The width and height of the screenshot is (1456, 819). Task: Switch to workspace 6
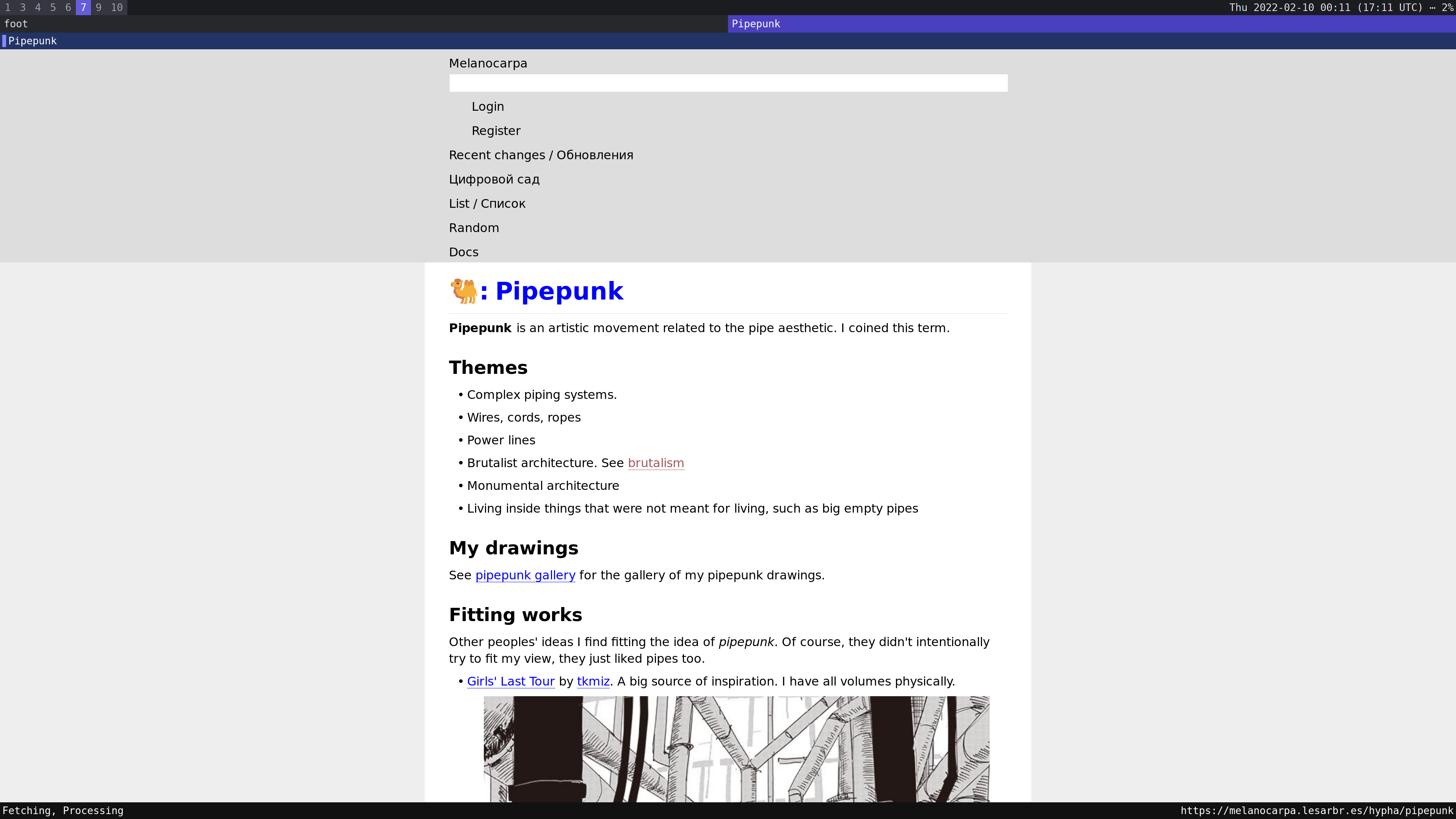click(x=68, y=7)
